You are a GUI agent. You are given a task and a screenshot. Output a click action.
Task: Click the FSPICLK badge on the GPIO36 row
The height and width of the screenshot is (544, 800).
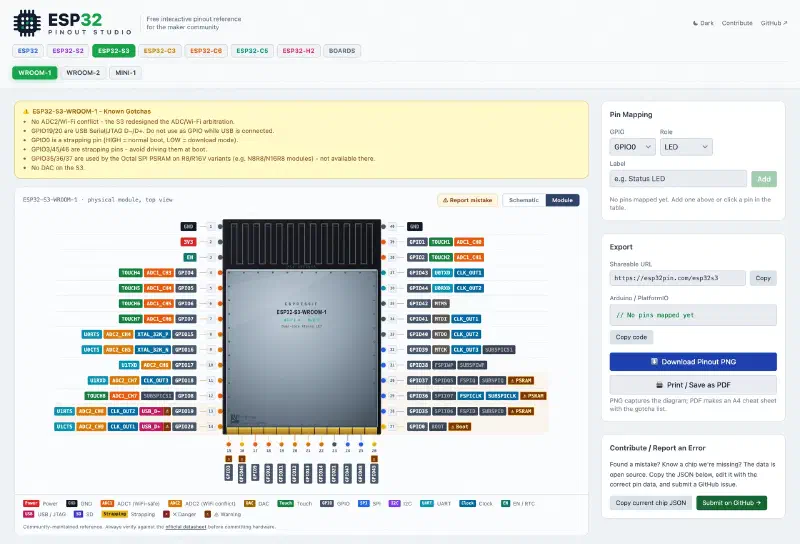(470, 395)
